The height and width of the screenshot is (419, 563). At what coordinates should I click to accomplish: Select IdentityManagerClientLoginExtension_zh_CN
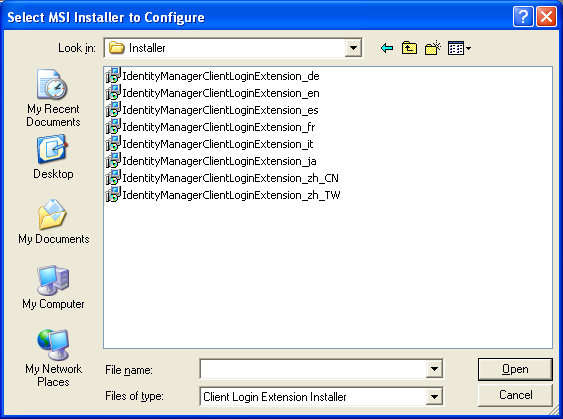click(x=231, y=178)
